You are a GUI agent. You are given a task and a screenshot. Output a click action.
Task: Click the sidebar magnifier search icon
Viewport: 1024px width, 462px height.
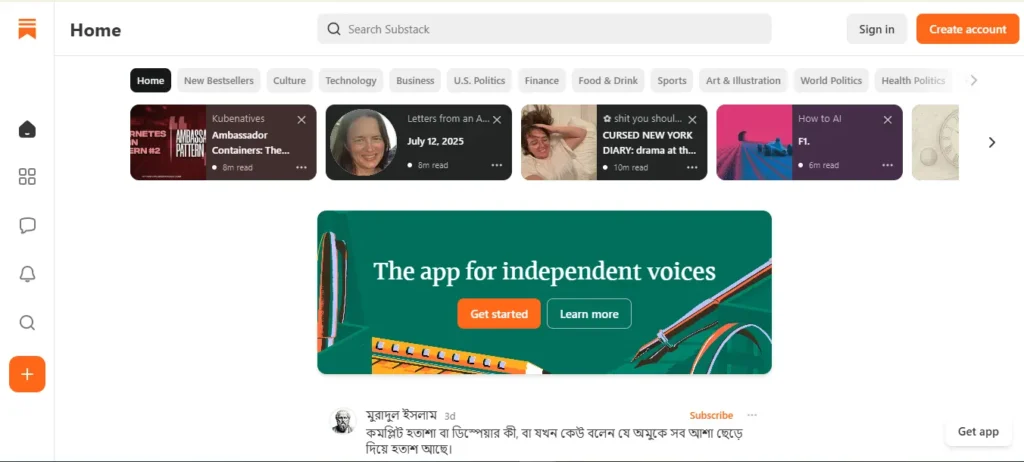[x=27, y=323]
